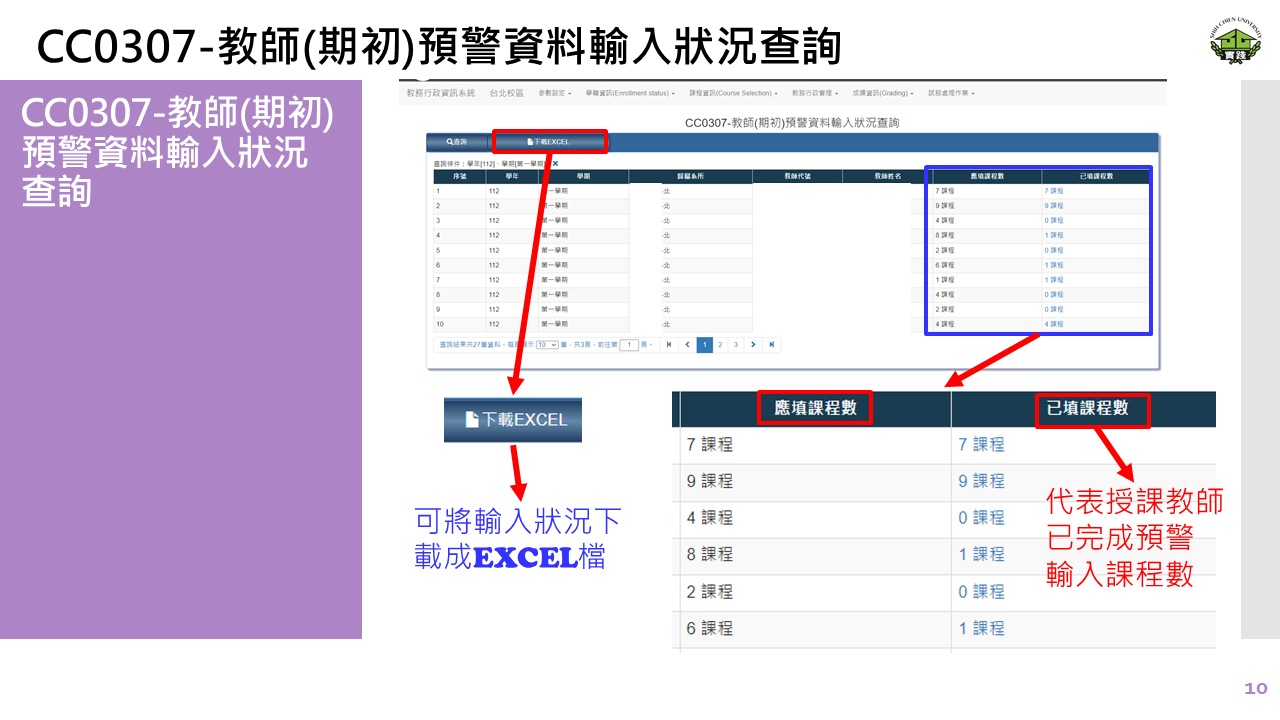Click the 歸屬系所 column header
The image size is (1280, 720).
tap(690, 176)
